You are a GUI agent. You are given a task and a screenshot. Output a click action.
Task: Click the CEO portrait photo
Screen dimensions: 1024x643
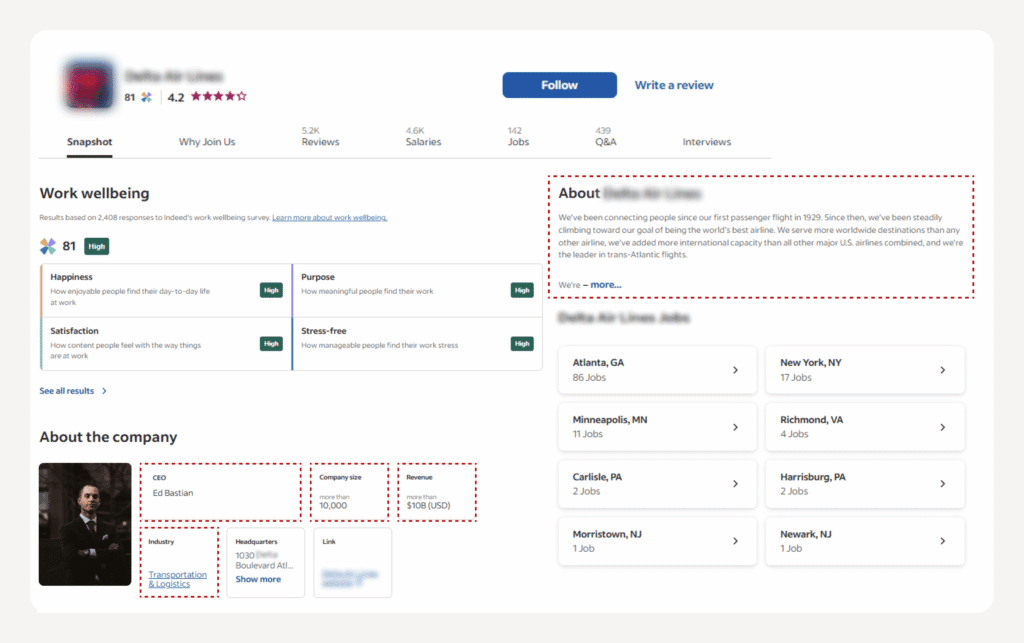[85, 523]
